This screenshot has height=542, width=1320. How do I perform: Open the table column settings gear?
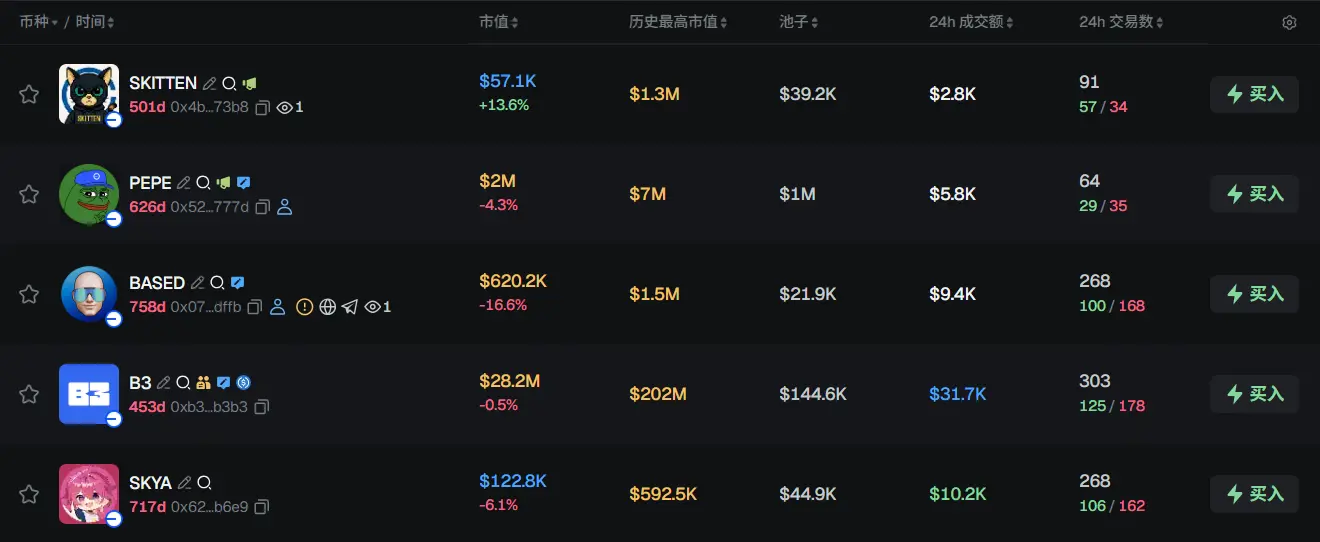(x=1289, y=23)
